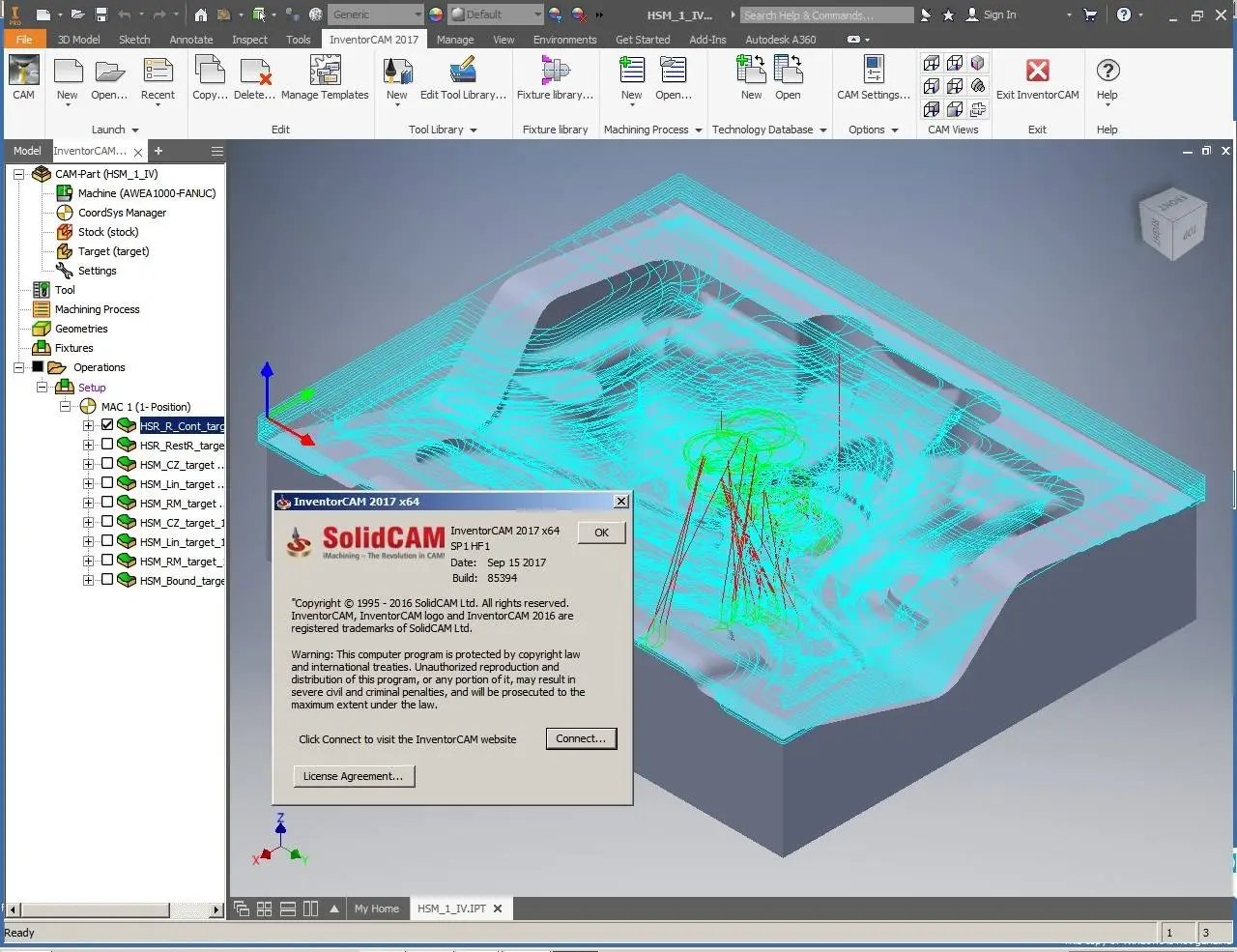Toggle the Operations folder black checkbox

[38, 367]
